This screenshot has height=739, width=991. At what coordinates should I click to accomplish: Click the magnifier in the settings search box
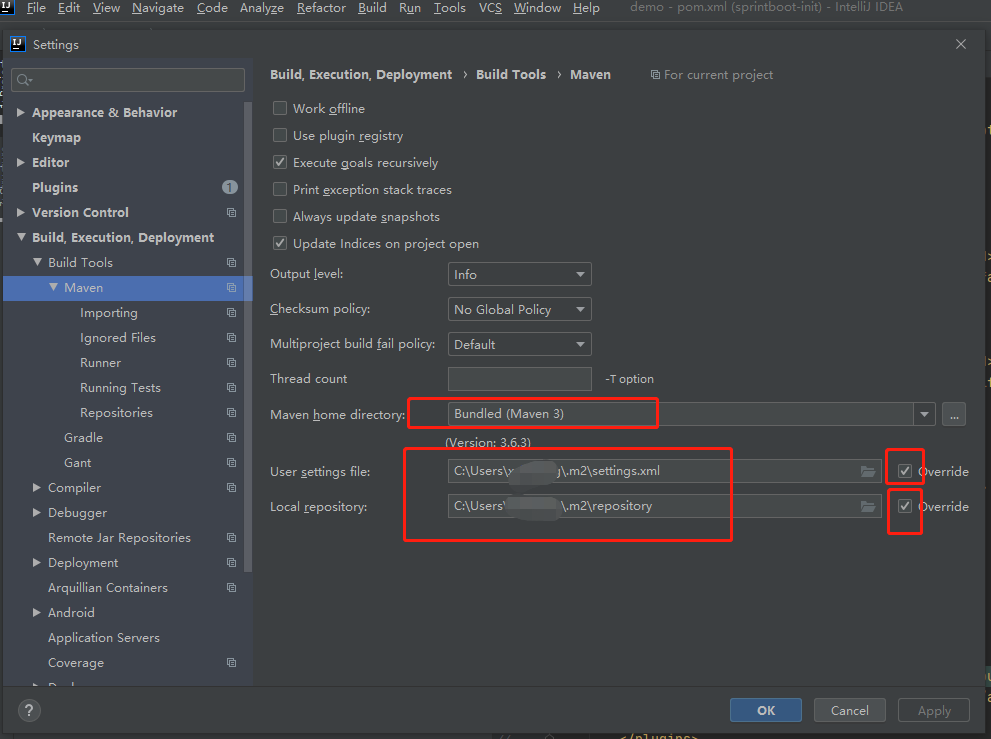[x=24, y=79]
